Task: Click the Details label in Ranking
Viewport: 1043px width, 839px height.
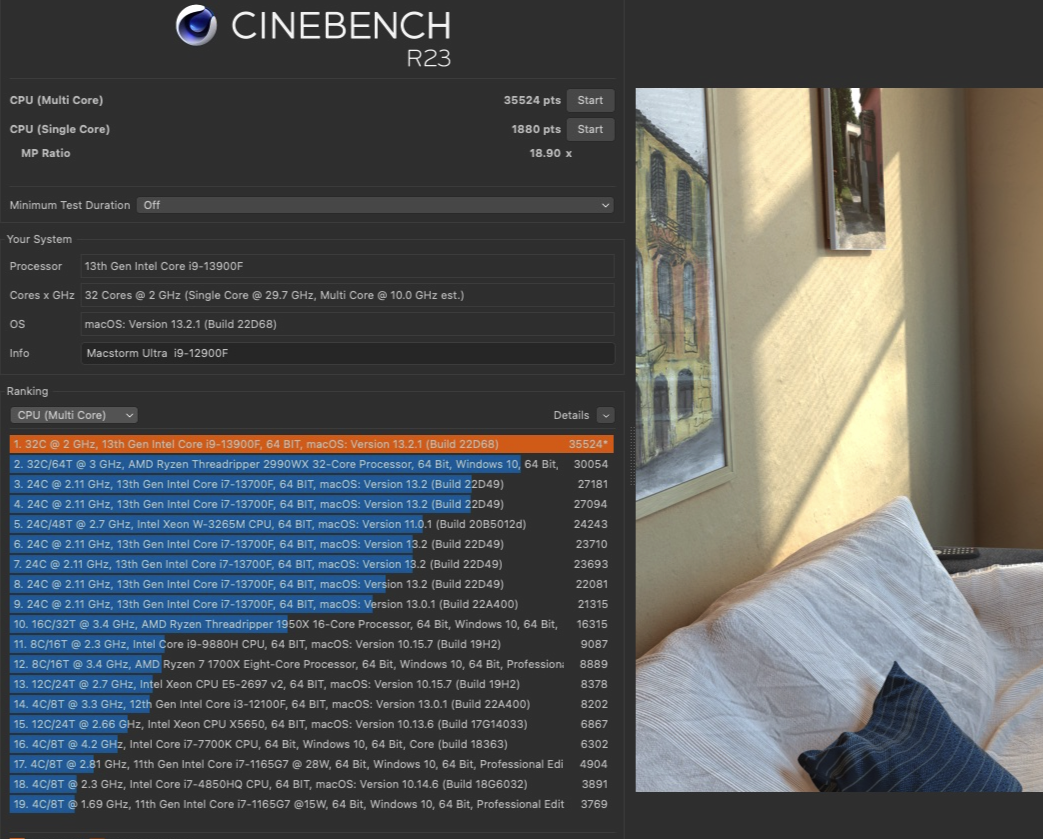Action: [x=571, y=415]
